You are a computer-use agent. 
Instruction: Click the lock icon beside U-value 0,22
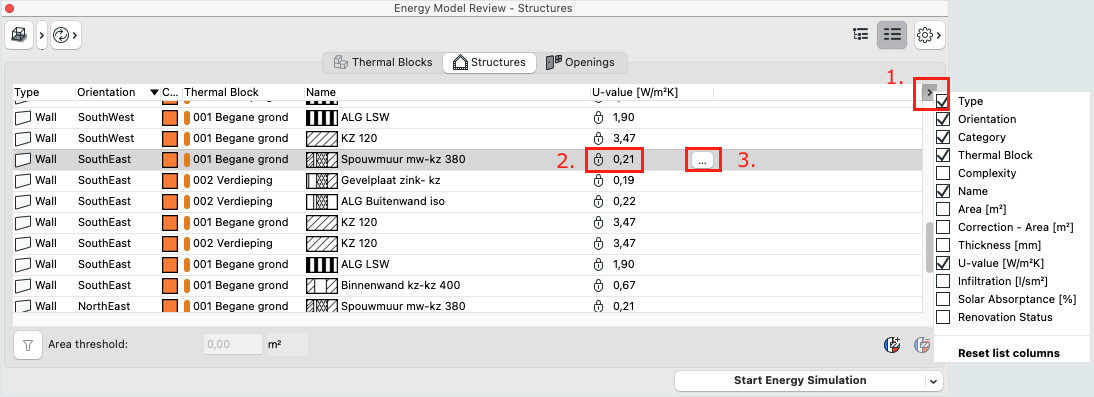click(x=598, y=202)
